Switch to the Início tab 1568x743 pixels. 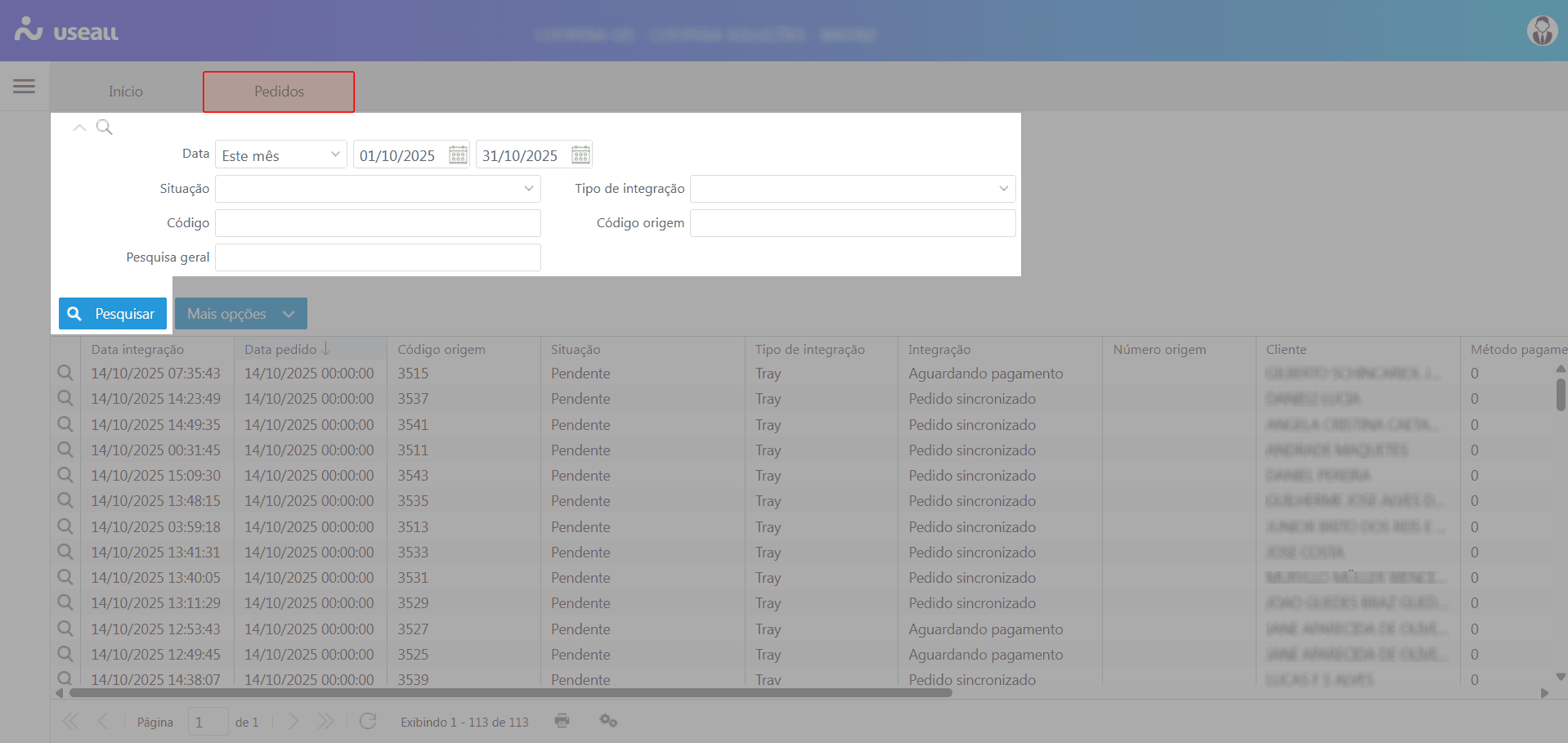click(126, 92)
